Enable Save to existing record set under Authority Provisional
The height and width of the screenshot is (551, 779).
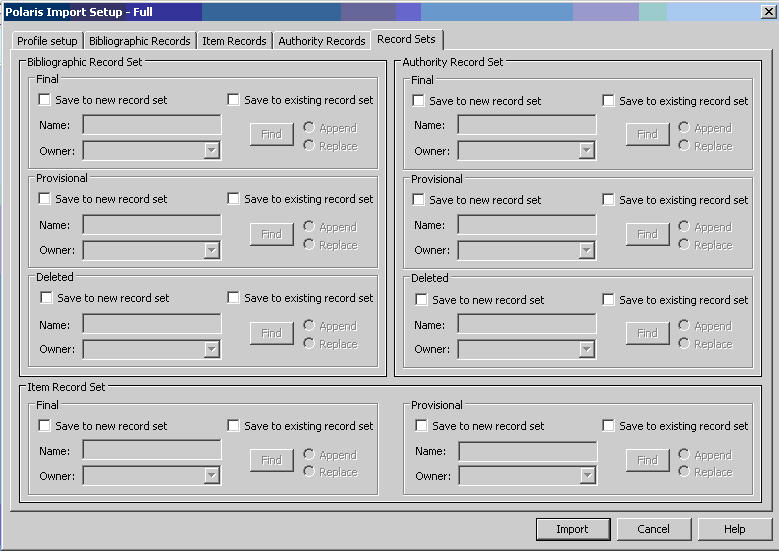point(608,200)
